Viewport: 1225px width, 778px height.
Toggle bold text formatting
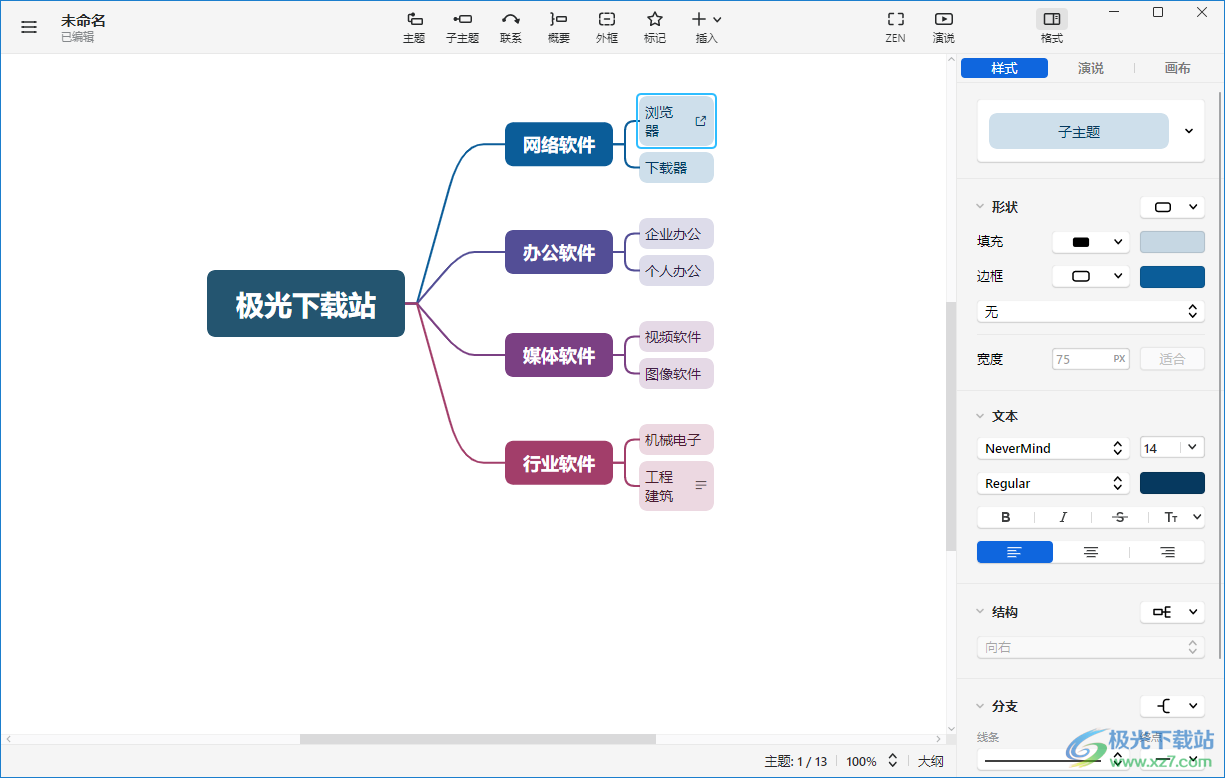tap(1006, 517)
